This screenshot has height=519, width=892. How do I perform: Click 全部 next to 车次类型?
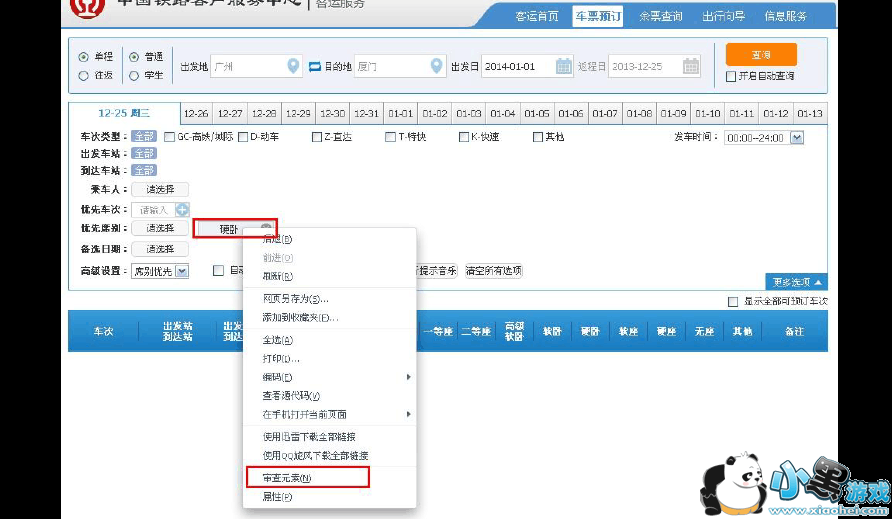click(x=144, y=137)
